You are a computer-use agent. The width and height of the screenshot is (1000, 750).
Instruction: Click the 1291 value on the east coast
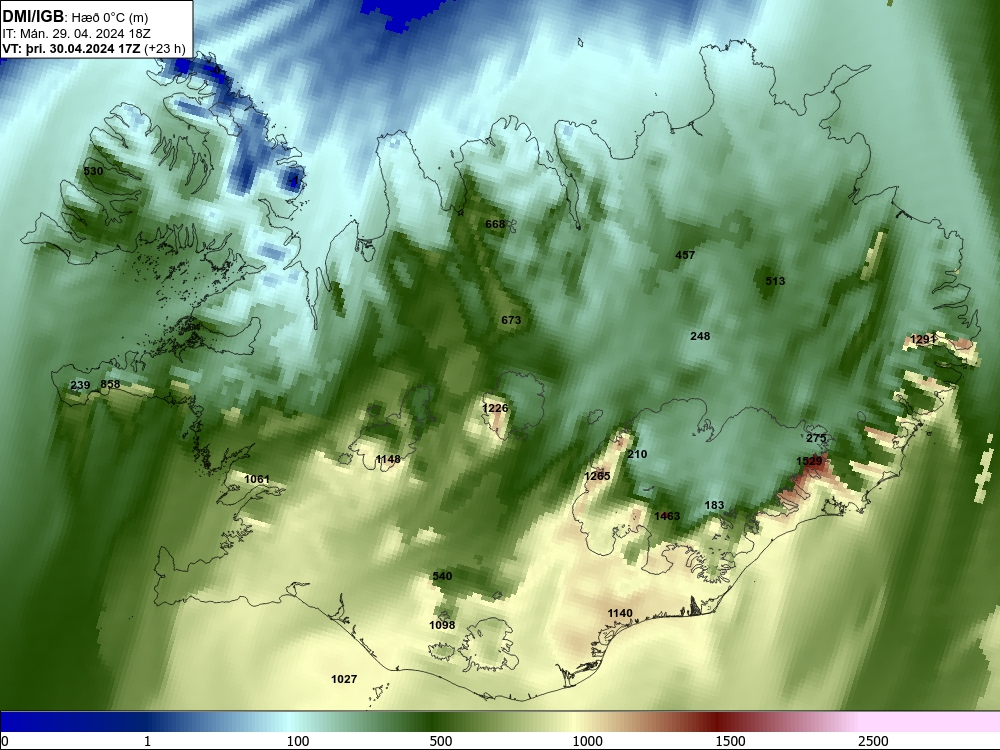(923, 339)
